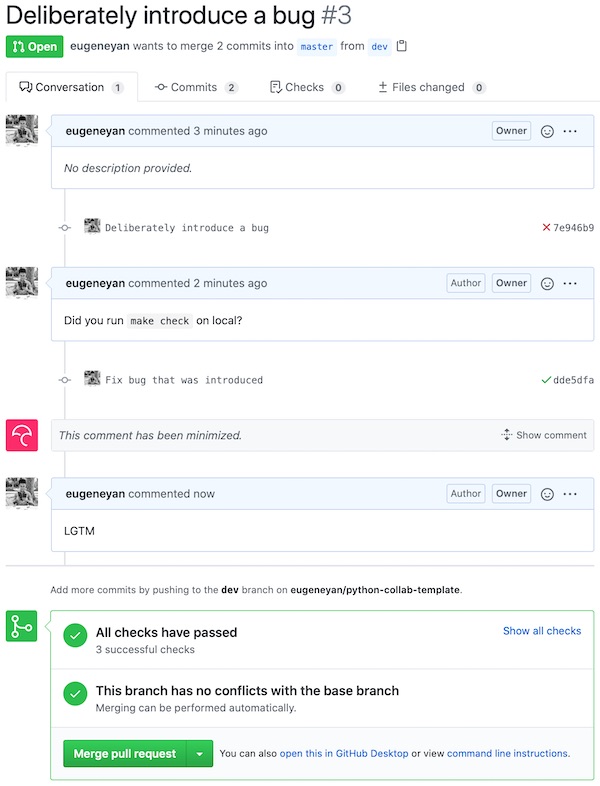Switch to the Commits tab
The width and height of the screenshot is (600, 786).
click(x=195, y=88)
